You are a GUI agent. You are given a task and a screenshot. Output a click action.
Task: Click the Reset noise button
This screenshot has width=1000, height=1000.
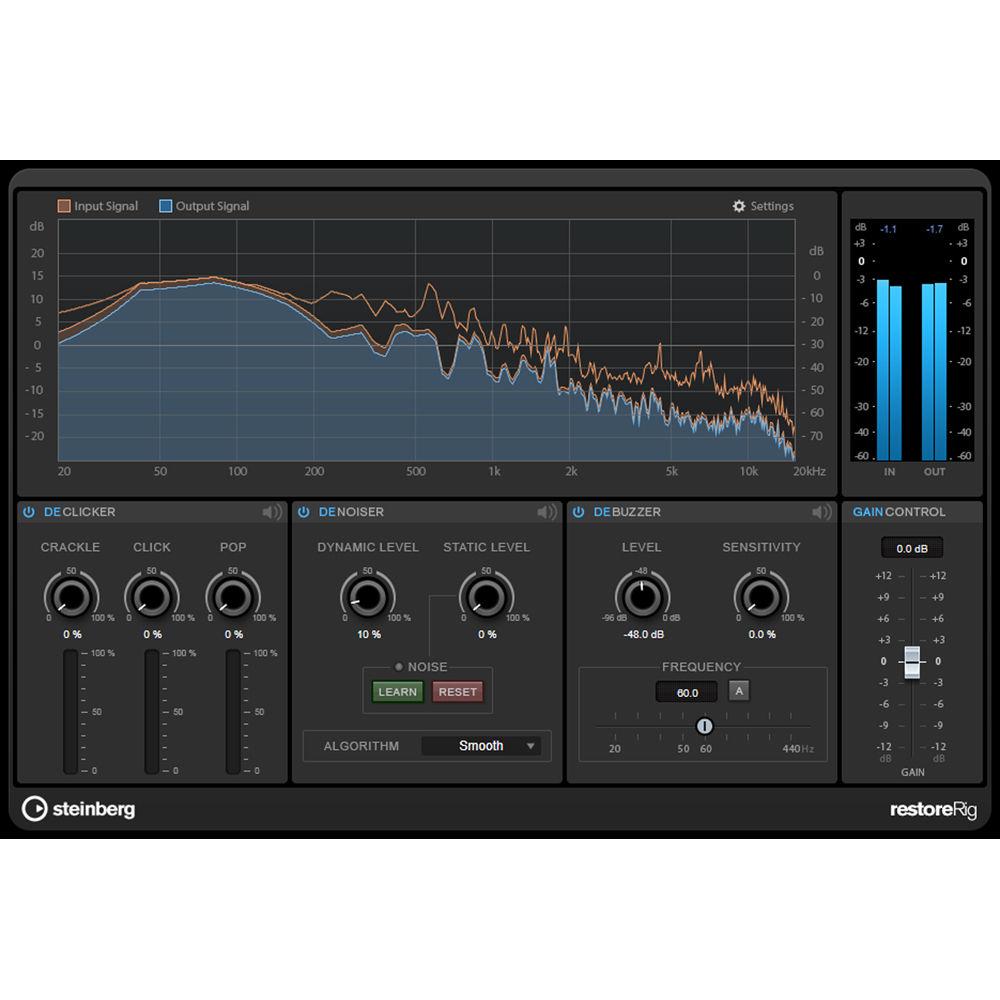[x=457, y=691]
